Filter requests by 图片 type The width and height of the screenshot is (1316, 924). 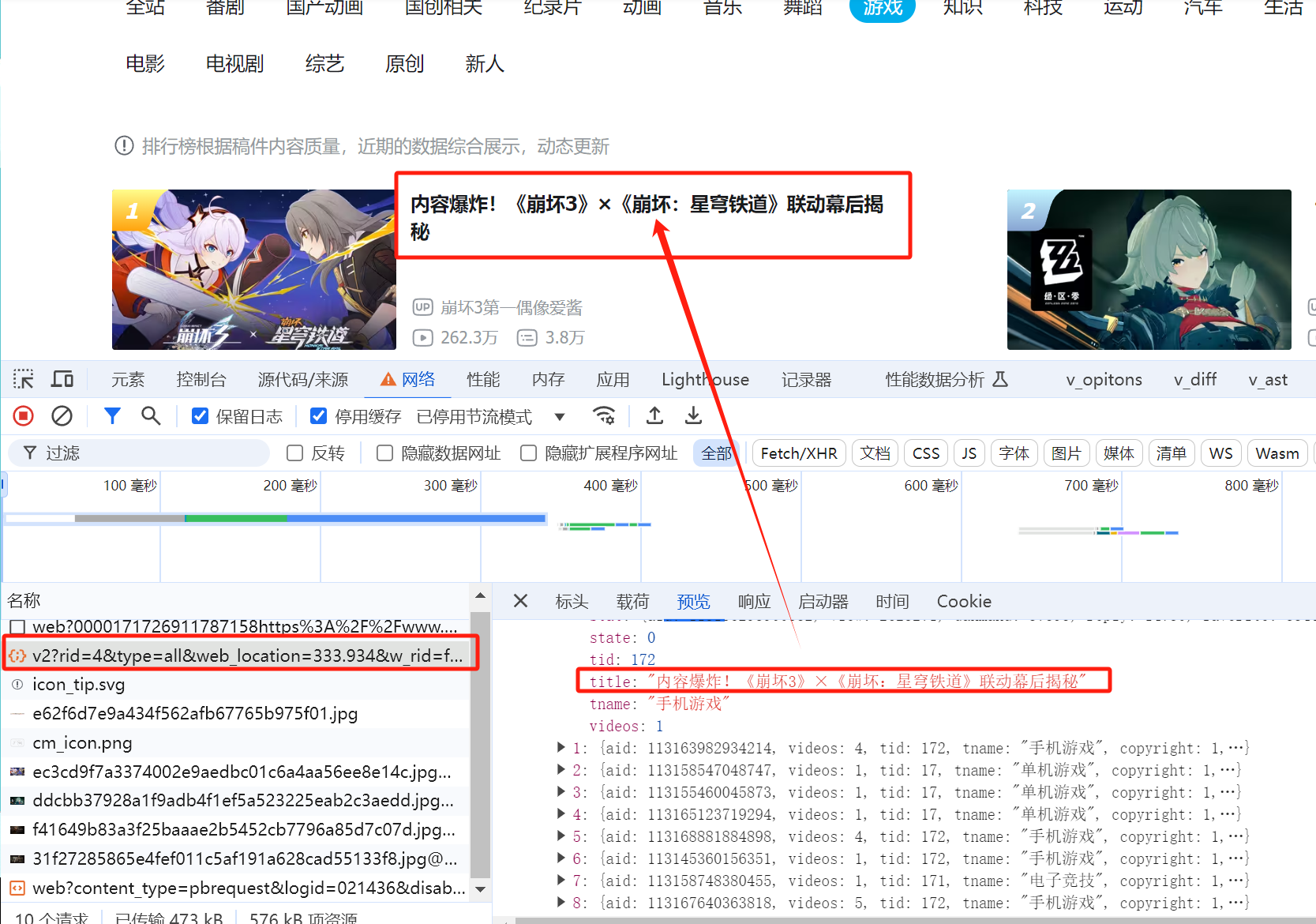pos(1067,453)
